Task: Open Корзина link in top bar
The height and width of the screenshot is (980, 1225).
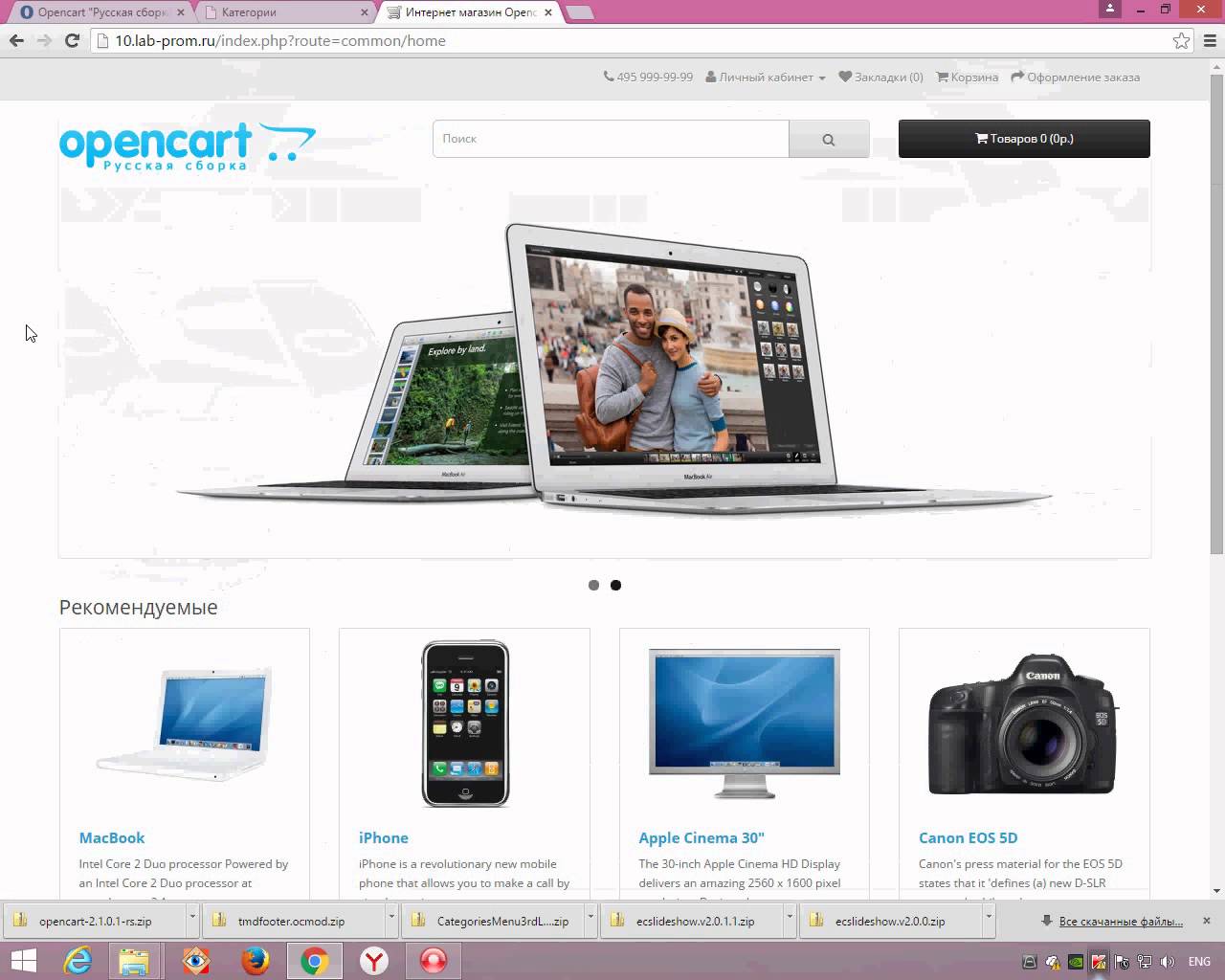Action: [x=968, y=78]
